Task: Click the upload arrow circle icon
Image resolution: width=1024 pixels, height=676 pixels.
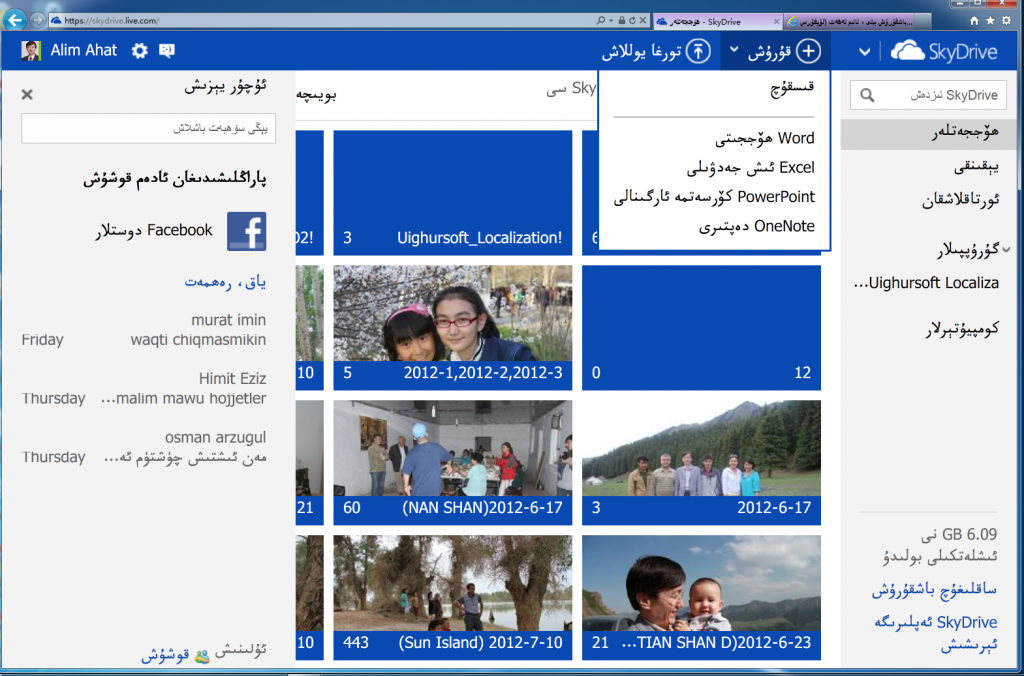Action: click(702, 51)
